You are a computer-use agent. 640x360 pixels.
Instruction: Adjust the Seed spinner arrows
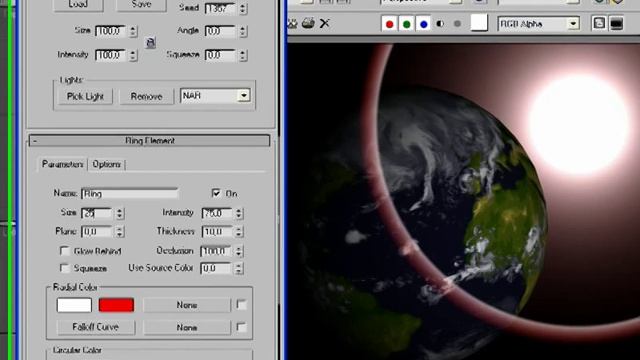coord(243,8)
